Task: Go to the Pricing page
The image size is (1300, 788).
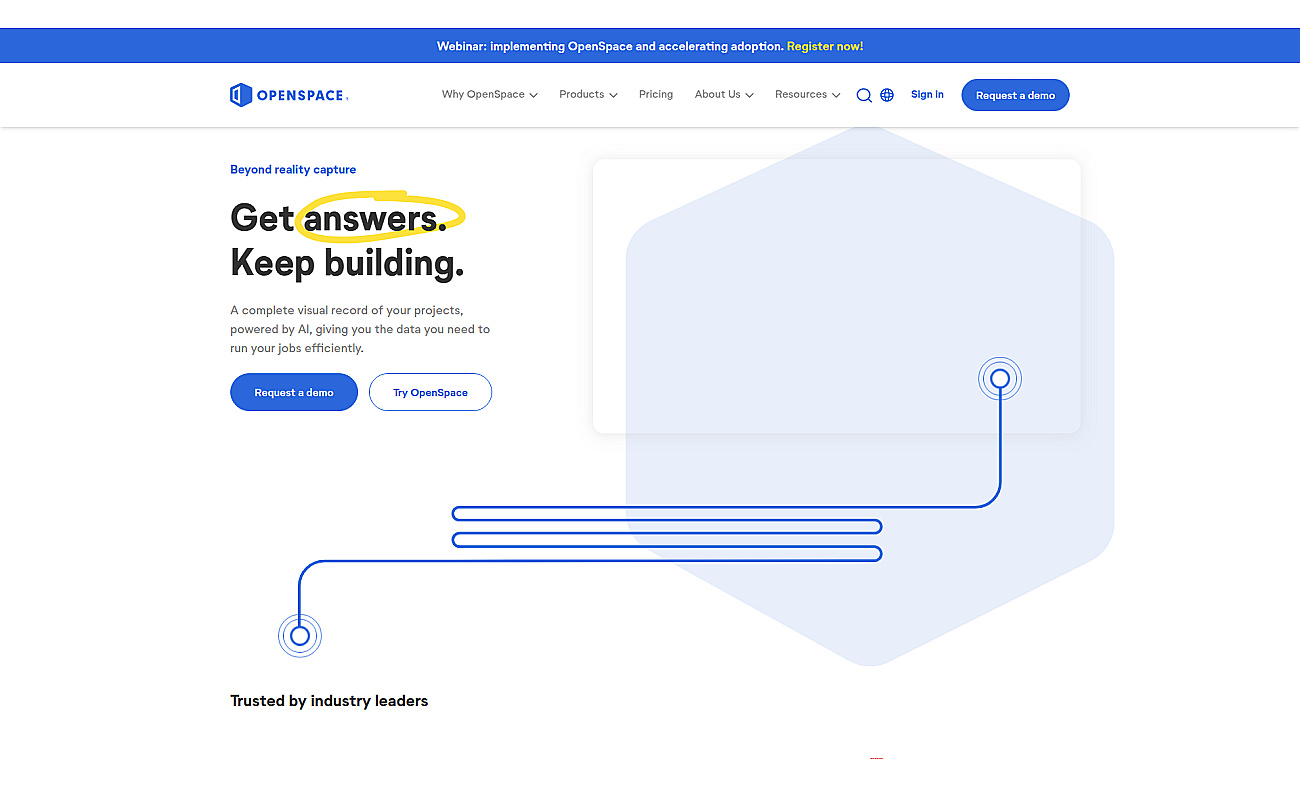Action: point(656,95)
